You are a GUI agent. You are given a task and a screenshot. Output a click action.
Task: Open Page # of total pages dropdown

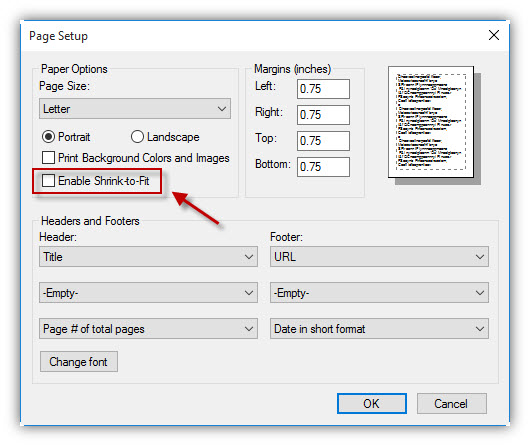pyautogui.click(x=148, y=329)
